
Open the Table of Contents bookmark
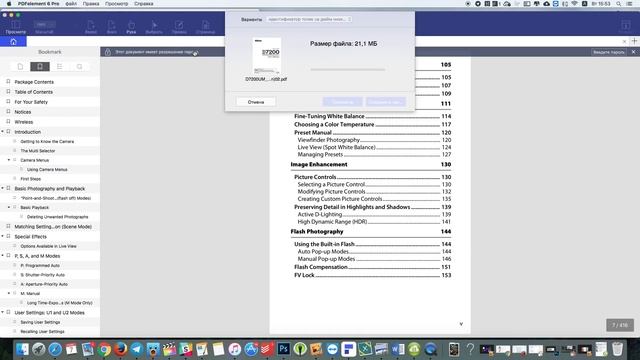(33, 92)
